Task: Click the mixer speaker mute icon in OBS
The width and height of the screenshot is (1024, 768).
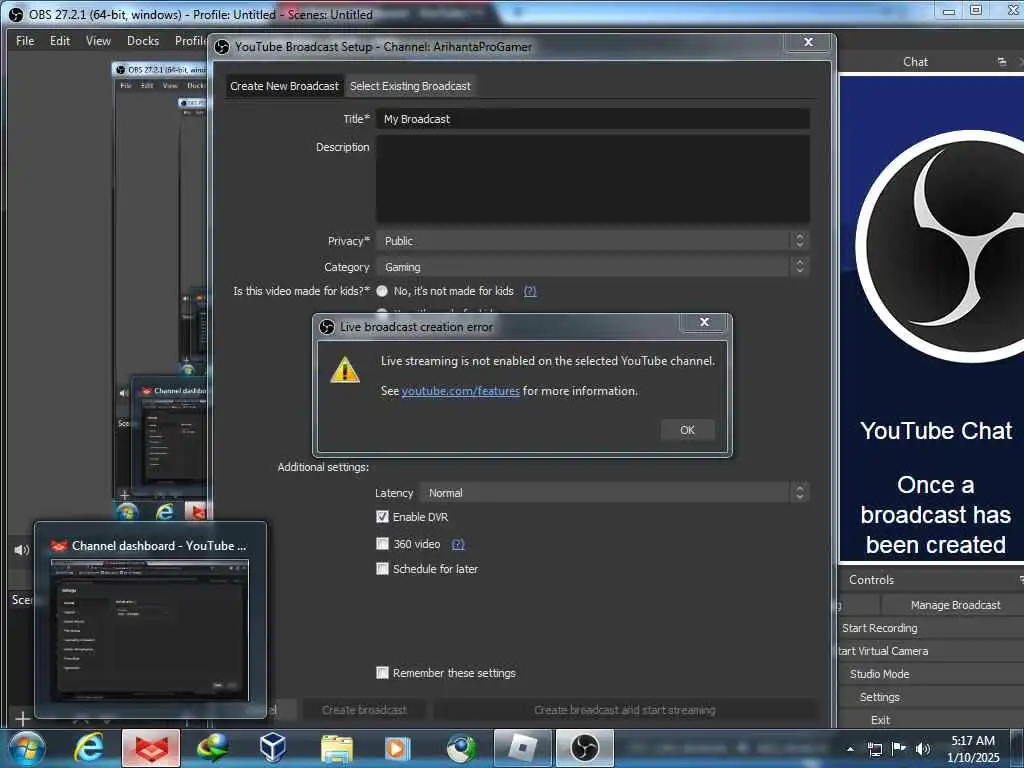Action: coord(22,550)
